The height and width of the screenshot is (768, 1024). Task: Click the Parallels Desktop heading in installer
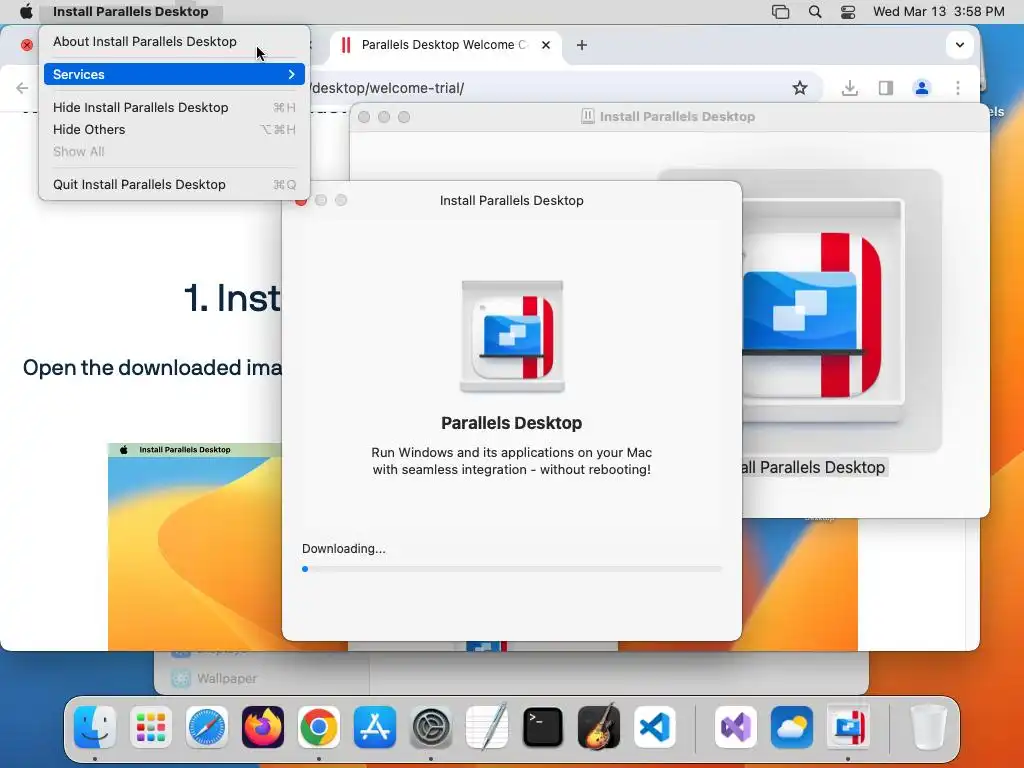[x=511, y=423]
